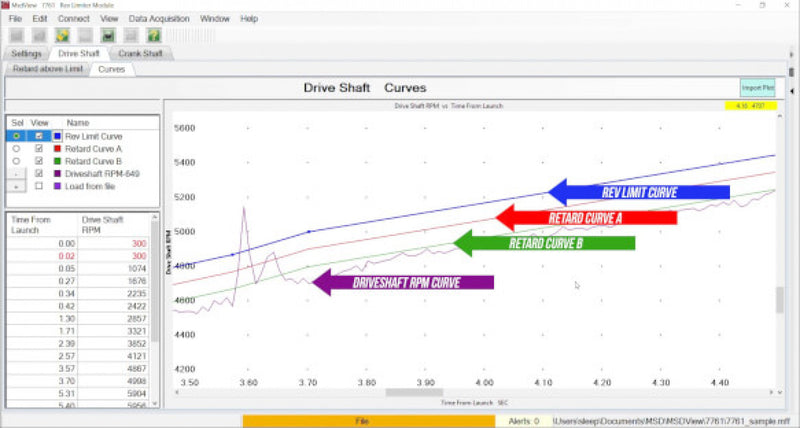The width and height of the screenshot is (800, 428).
Task: Switch to the Crank Shaft tab
Action: pos(140,54)
